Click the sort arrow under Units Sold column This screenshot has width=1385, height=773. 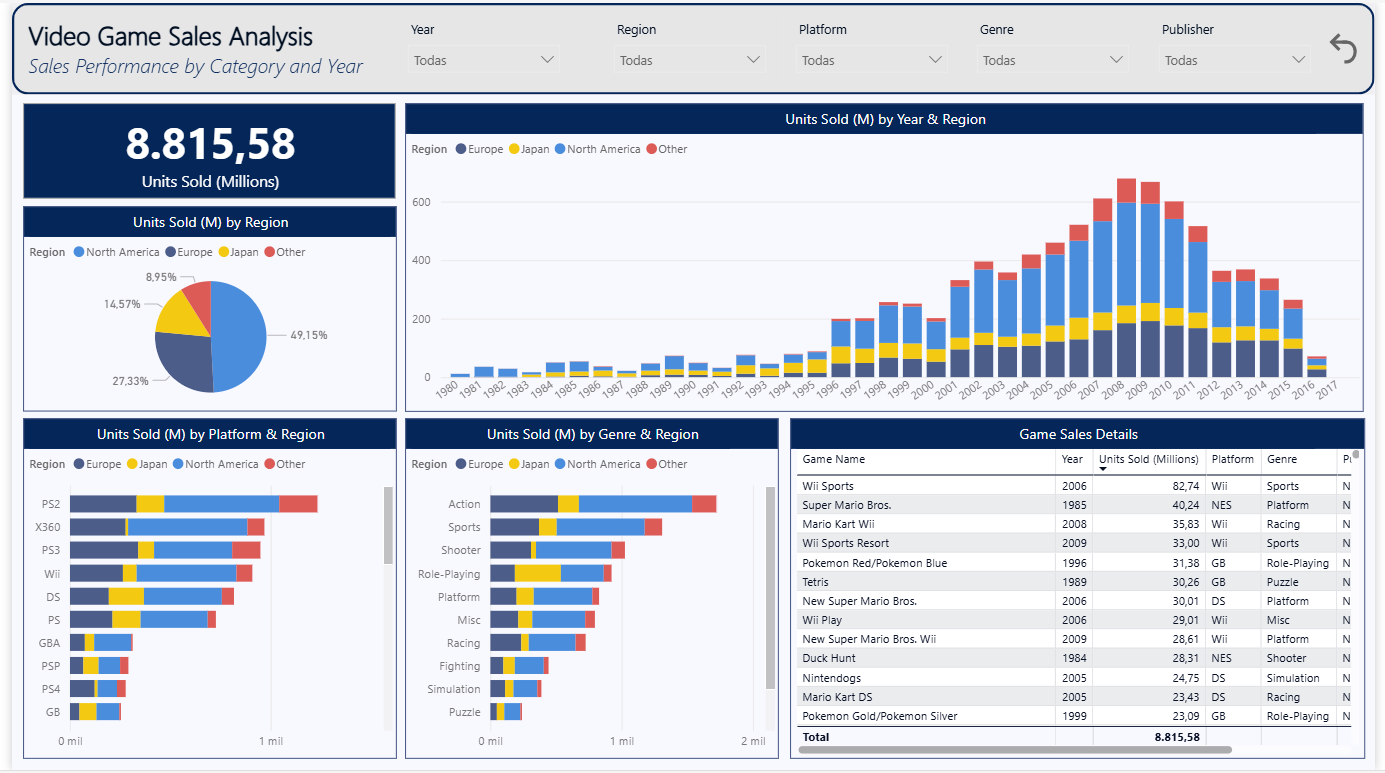pyautogui.click(x=1103, y=469)
